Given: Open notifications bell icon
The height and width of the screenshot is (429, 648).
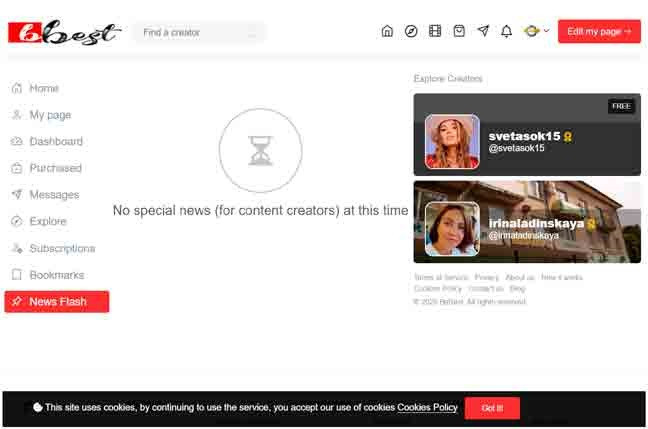Looking at the screenshot, I should pyautogui.click(x=507, y=31).
